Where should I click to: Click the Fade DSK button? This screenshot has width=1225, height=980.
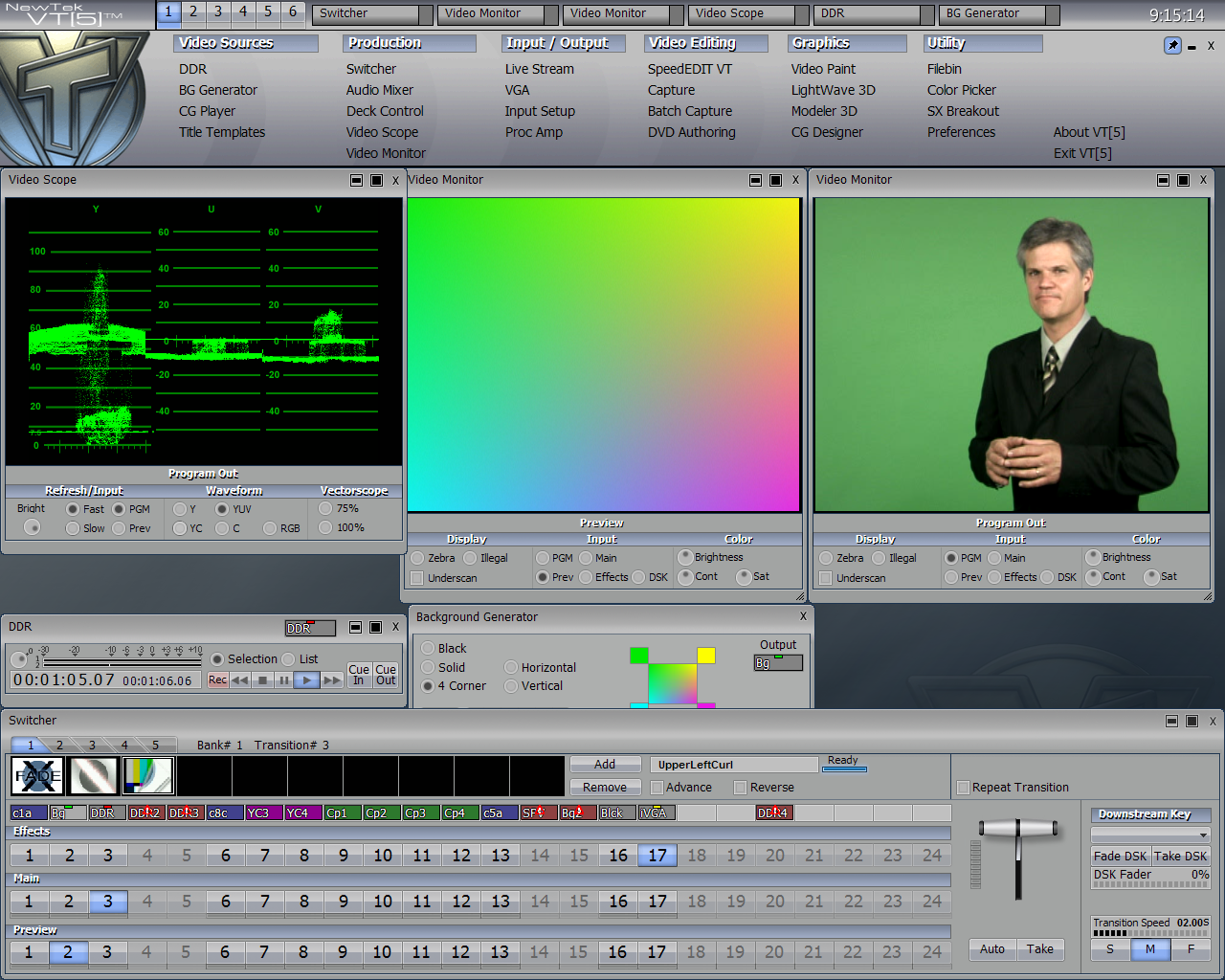(x=1121, y=857)
